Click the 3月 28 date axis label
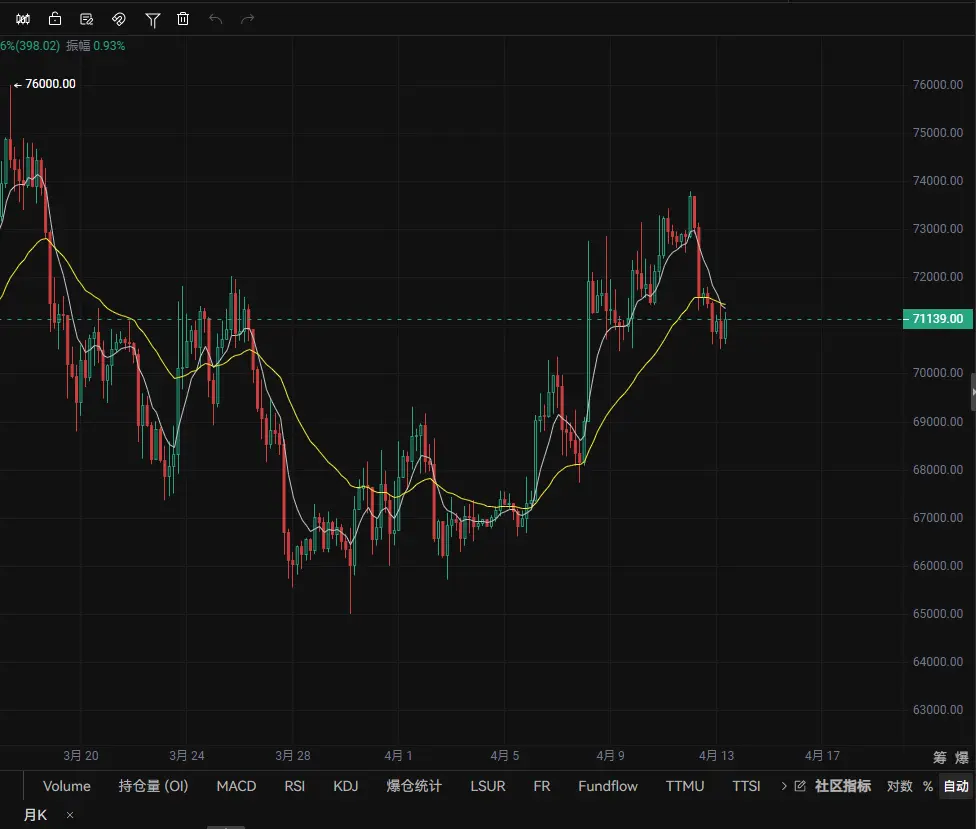Image resolution: width=976 pixels, height=829 pixels. (x=293, y=756)
